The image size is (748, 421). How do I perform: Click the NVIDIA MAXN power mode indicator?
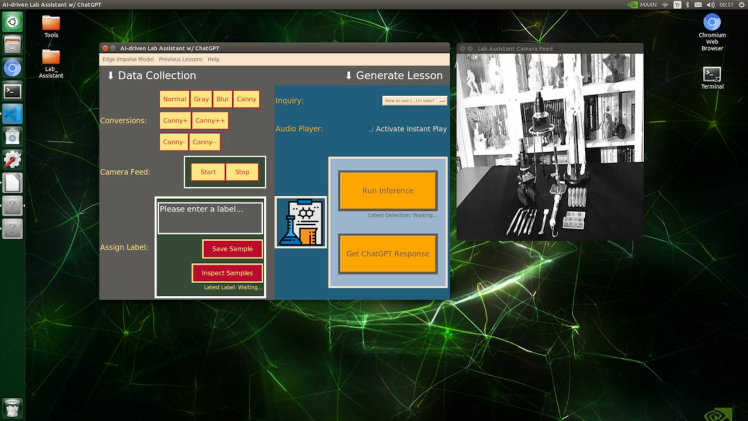click(643, 4)
